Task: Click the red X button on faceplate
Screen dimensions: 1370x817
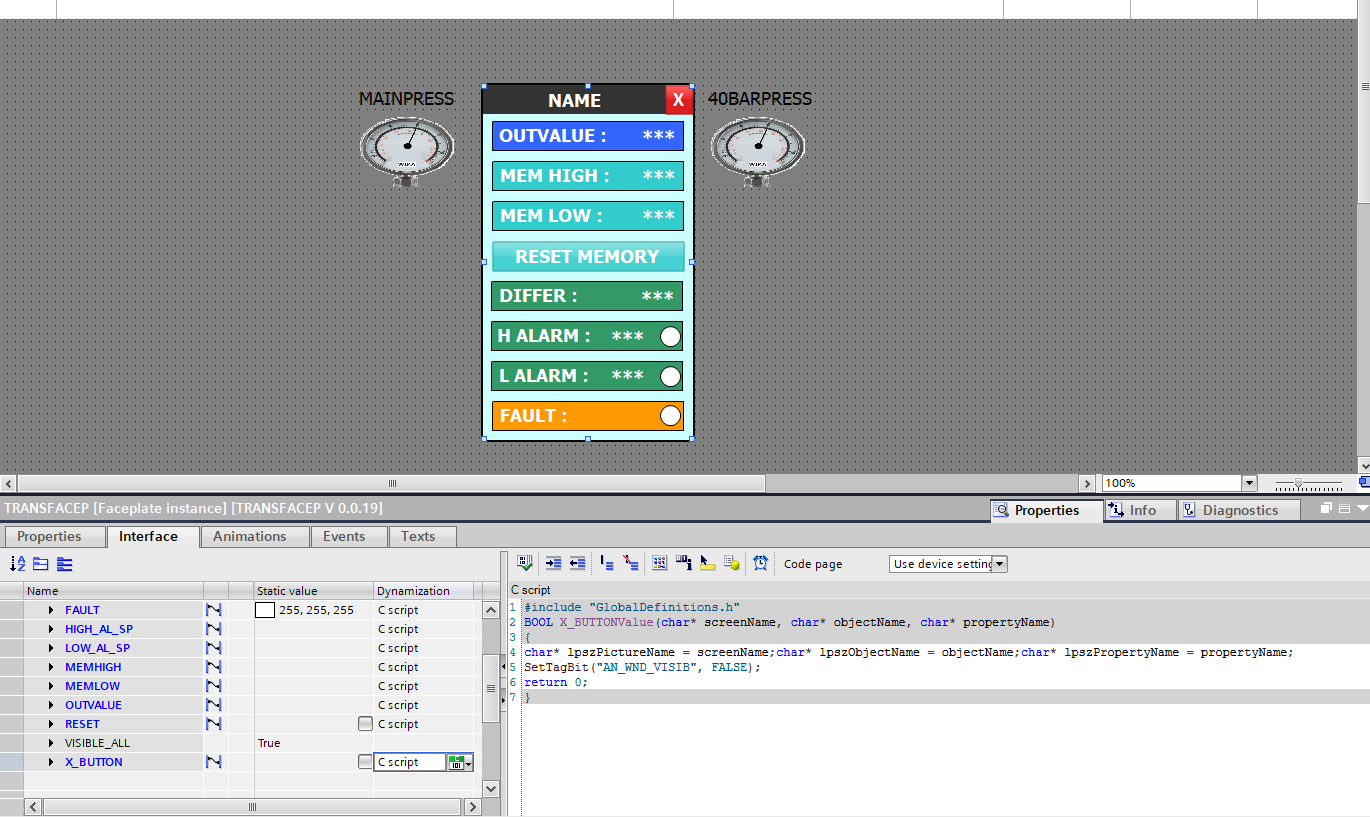Action: pyautogui.click(x=678, y=100)
